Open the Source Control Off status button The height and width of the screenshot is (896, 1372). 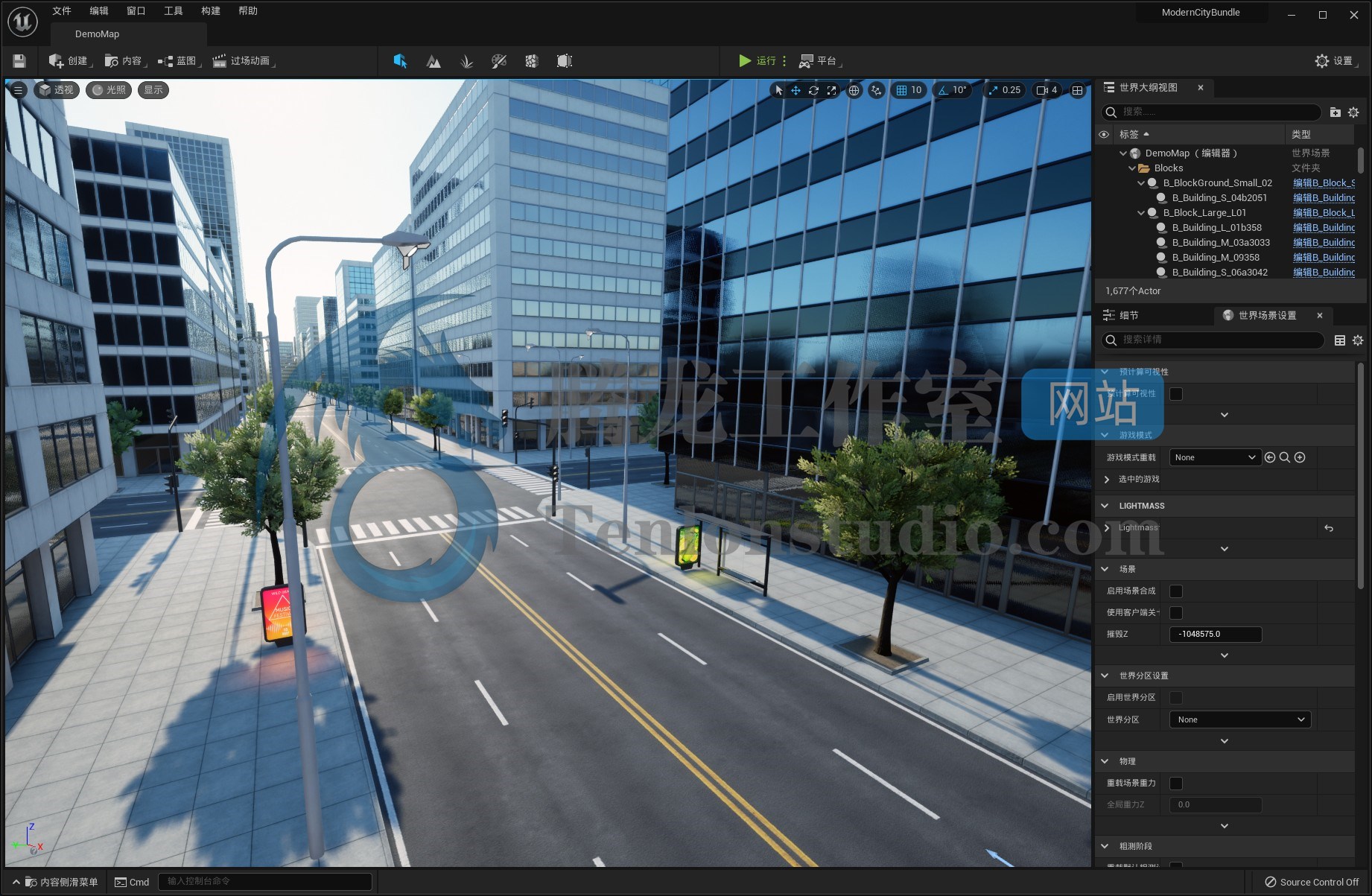click(x=1312, y=882)
